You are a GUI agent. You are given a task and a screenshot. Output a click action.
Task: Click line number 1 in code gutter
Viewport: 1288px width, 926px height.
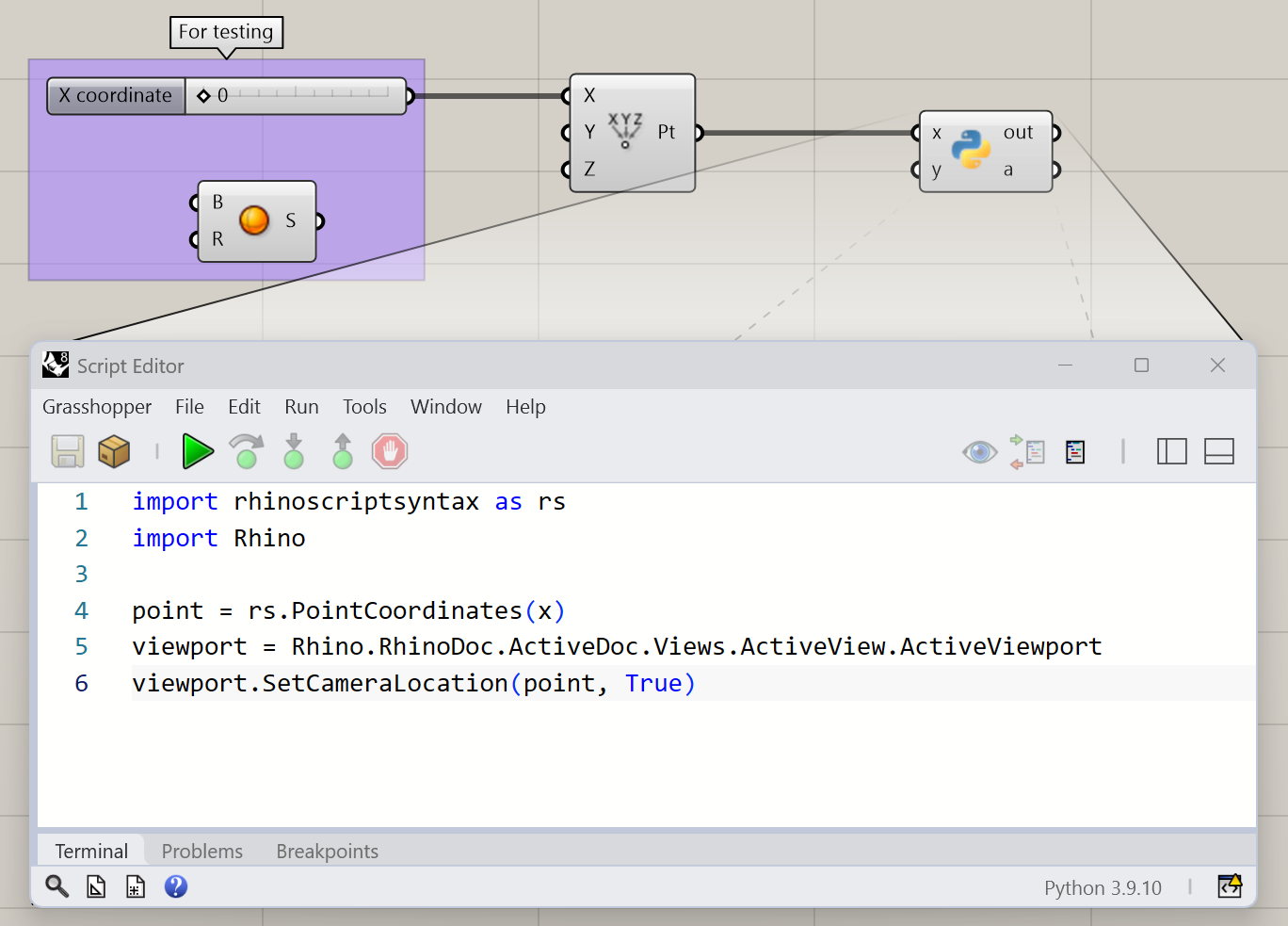(81, 502)
